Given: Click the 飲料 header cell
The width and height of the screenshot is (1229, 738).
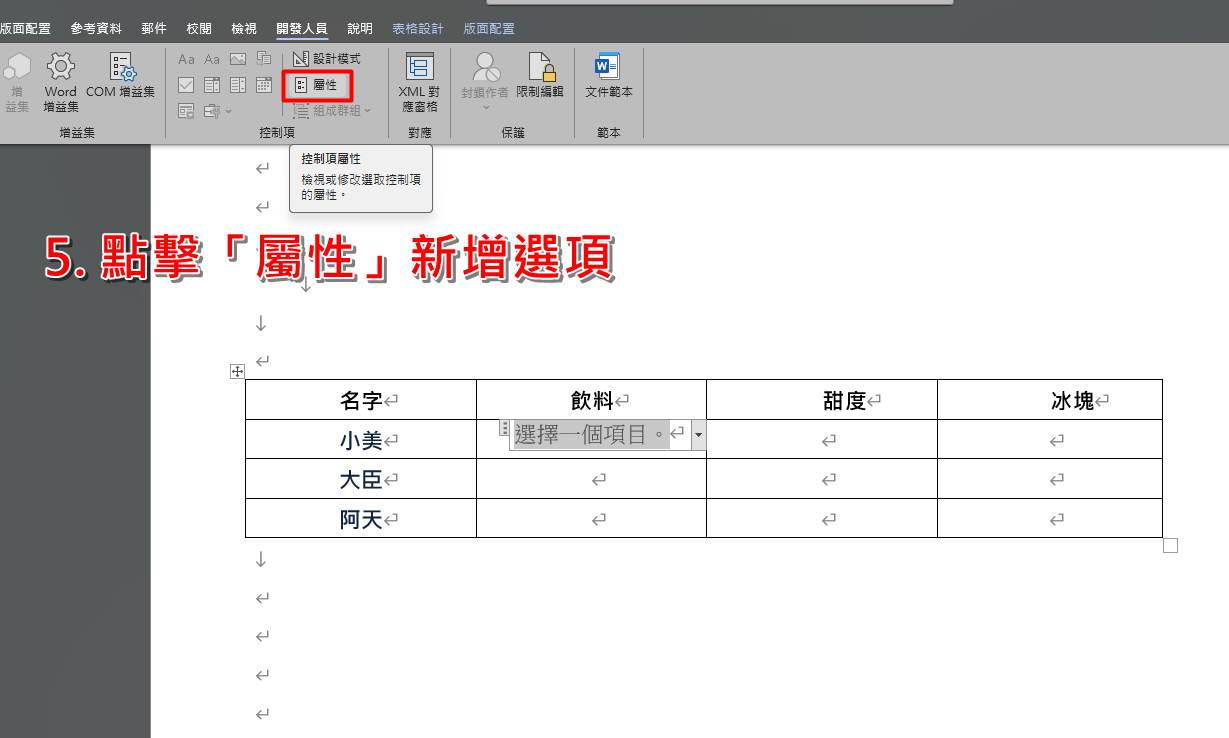Looking at the screenshot, I should 591,400.
